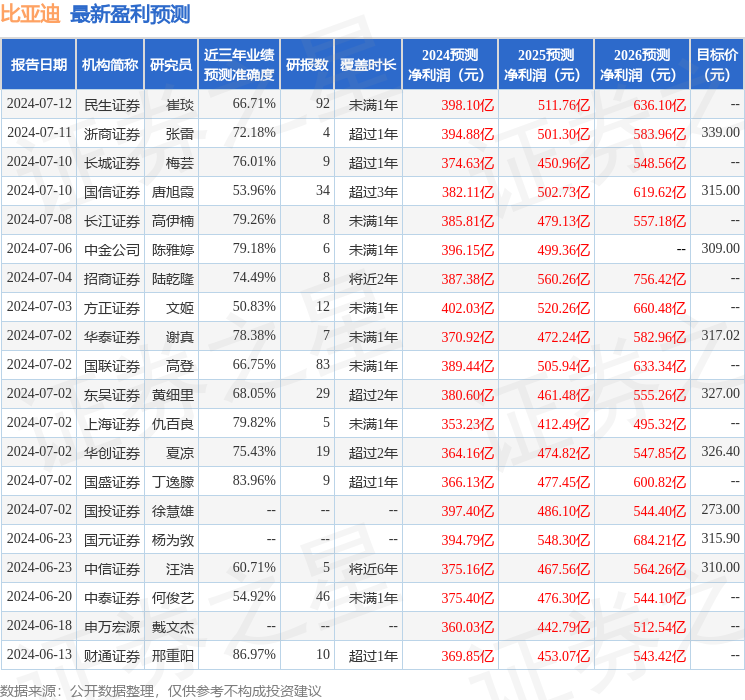745x700 pixels.
Task: Select 中金公司 institution cell
Action: point(112,249)
